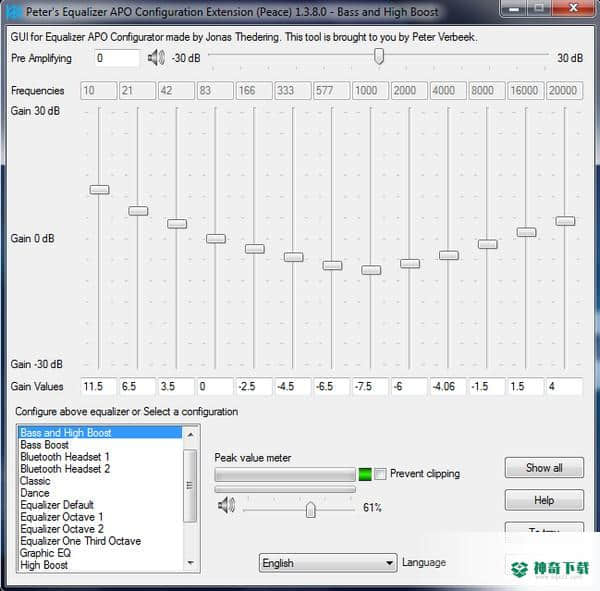Select the Bass Boost configuration
The width and height of the screenshot is (600, 591).
pos(101,445)
